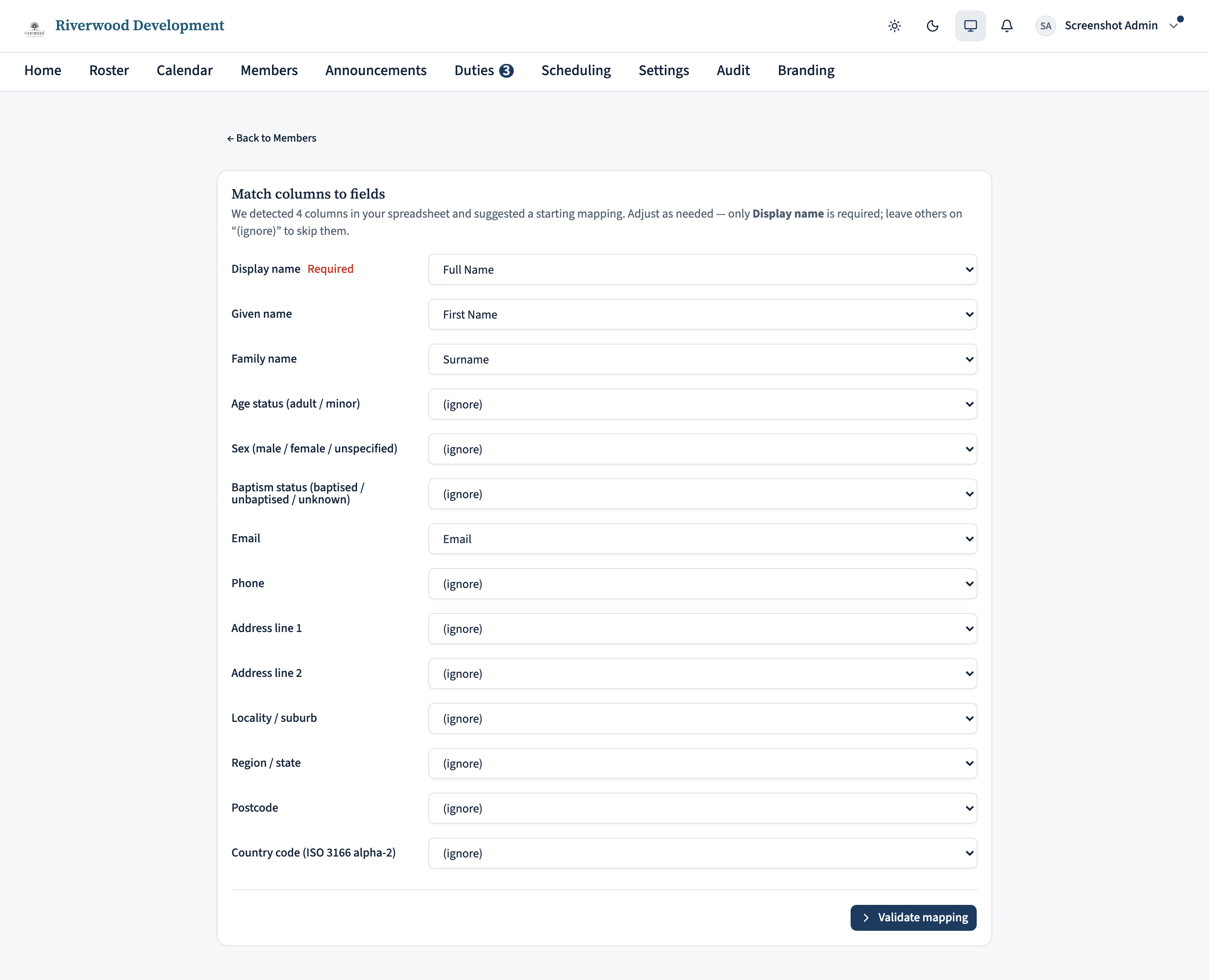Open the Country code mapping dropdown
This screenshot has width=1209, height=980.
coord(703,853)
